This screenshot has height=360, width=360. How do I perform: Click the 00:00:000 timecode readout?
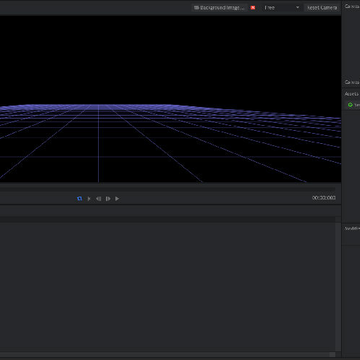click(x=324, y=198)
